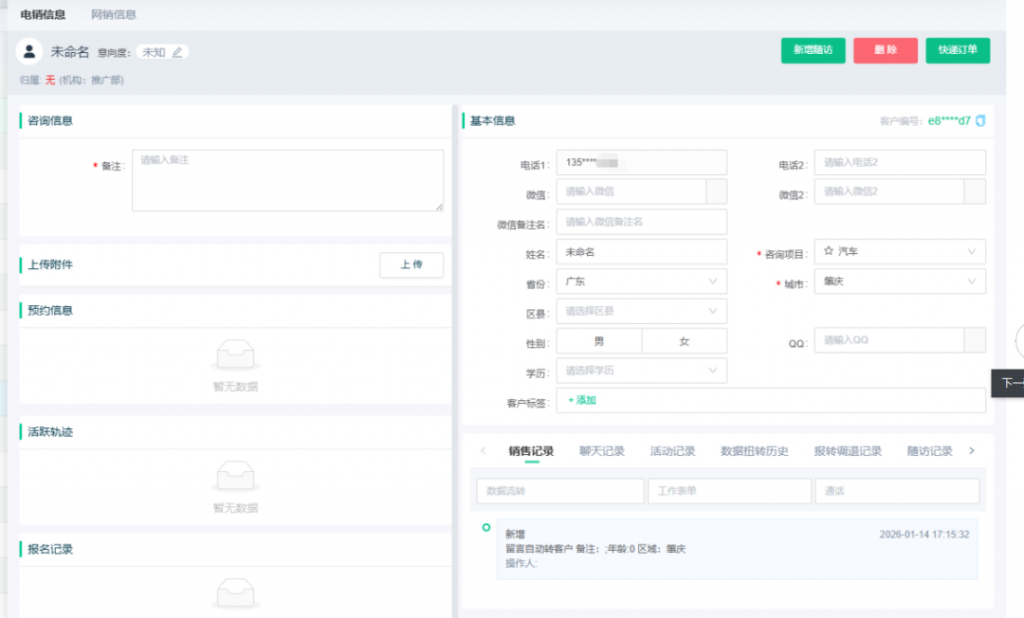The width and height of the screenshot is (1024, 618).
Task: Click the square button beside 微信2 field
Action: [x=974, y=192]
